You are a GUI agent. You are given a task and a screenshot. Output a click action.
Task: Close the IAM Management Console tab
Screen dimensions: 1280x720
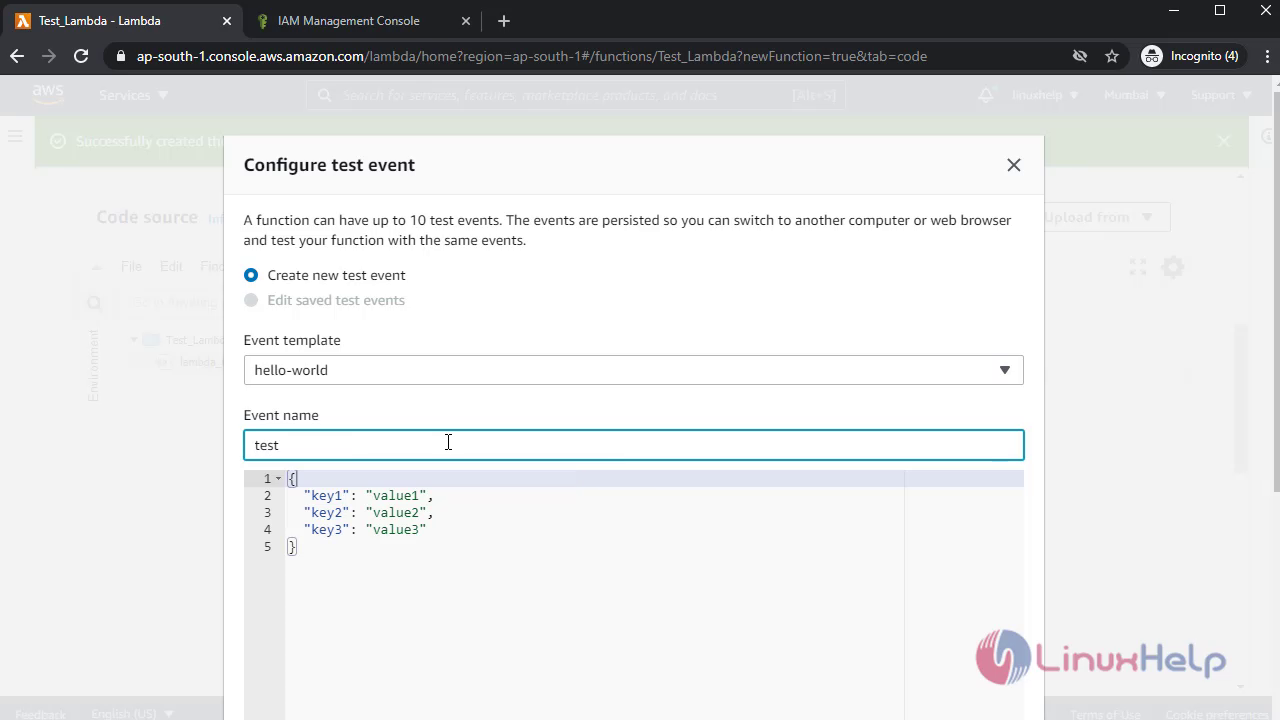pos(466,21)
